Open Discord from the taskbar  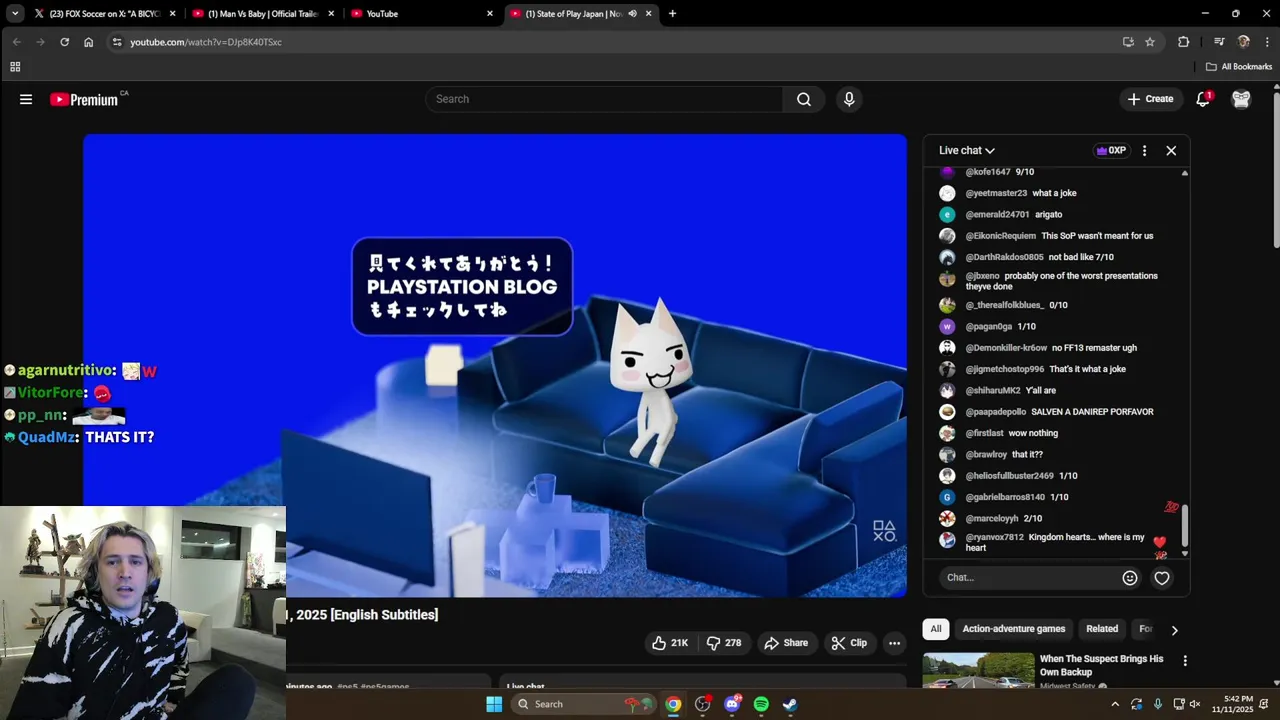pyautogui.click(x=732, y=704)
